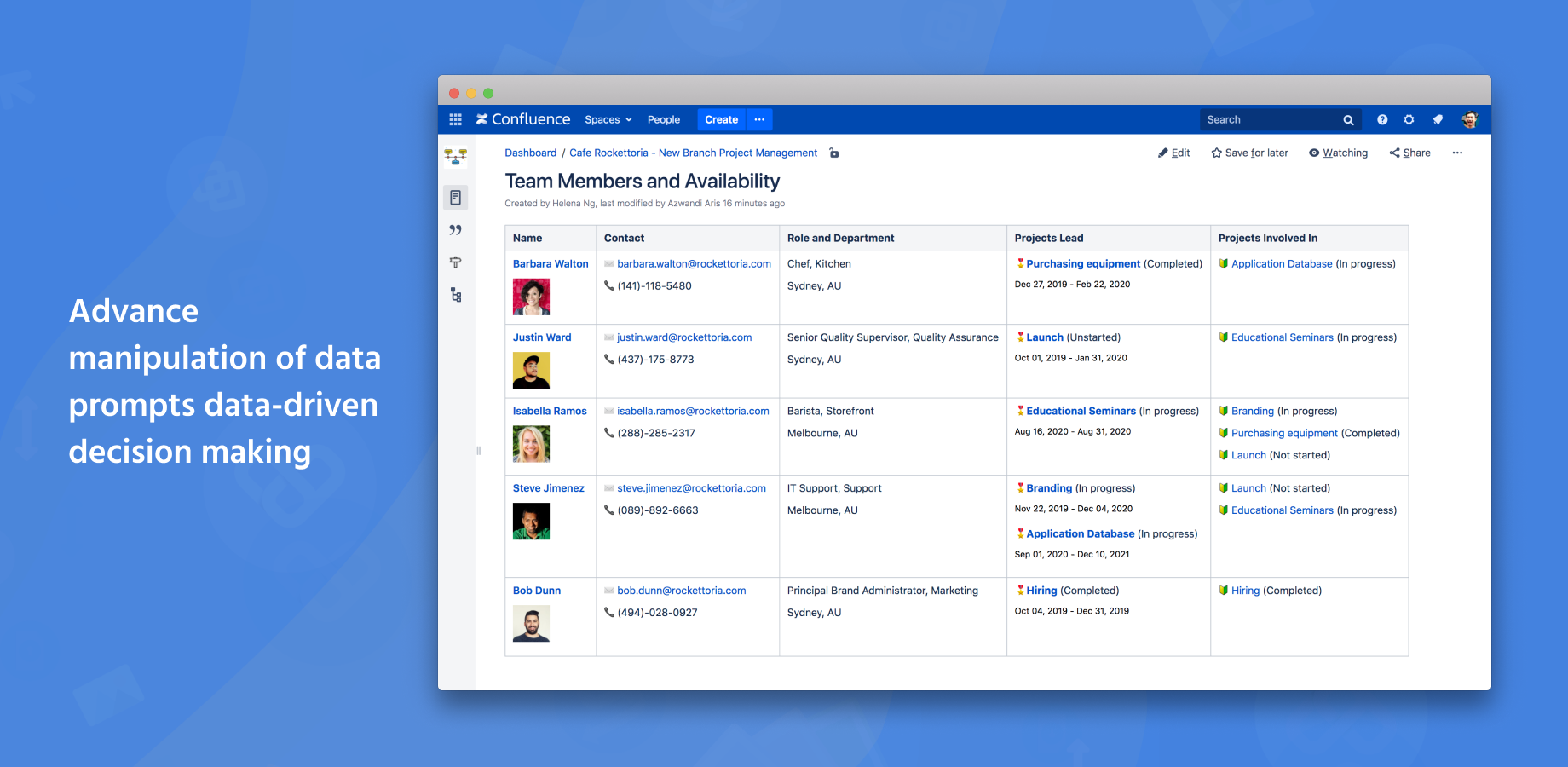The image size is (1568, 767).
Task: Open Cafe Rockettoria breadcrumb link
Action: [x=693, y=153]
